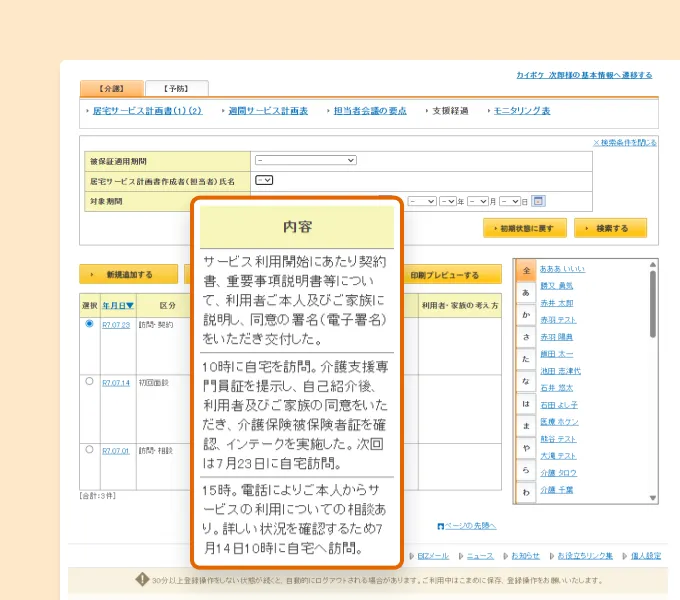Select the あ index tab

(526, 293)
